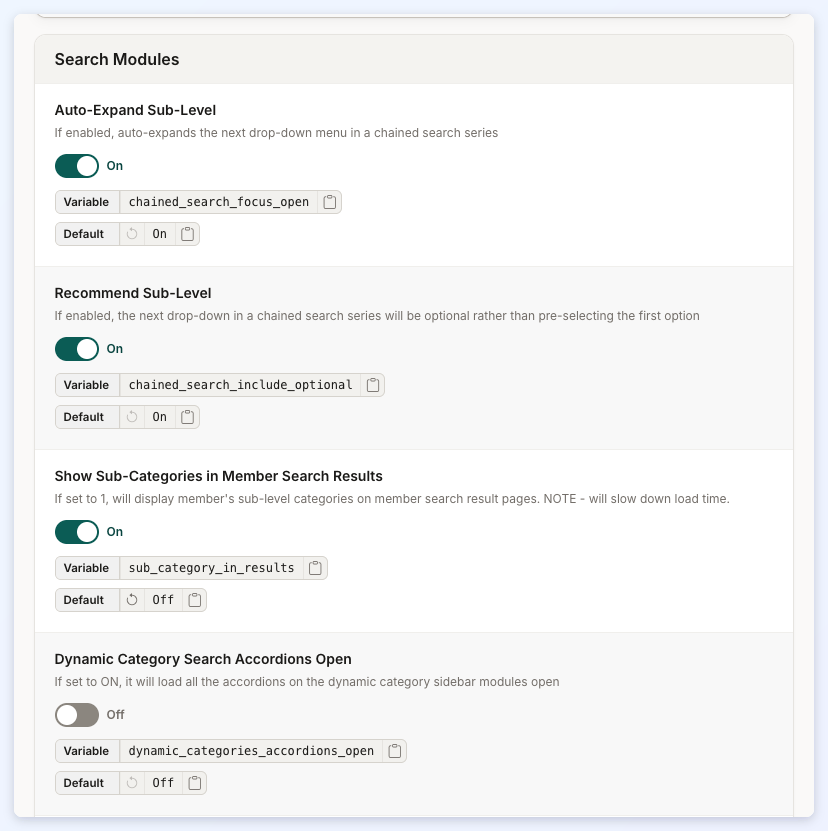Screen dimensions: 828x831
Task: Click the On default value under chained_search_focus_open
Action: tap(160, 234)
